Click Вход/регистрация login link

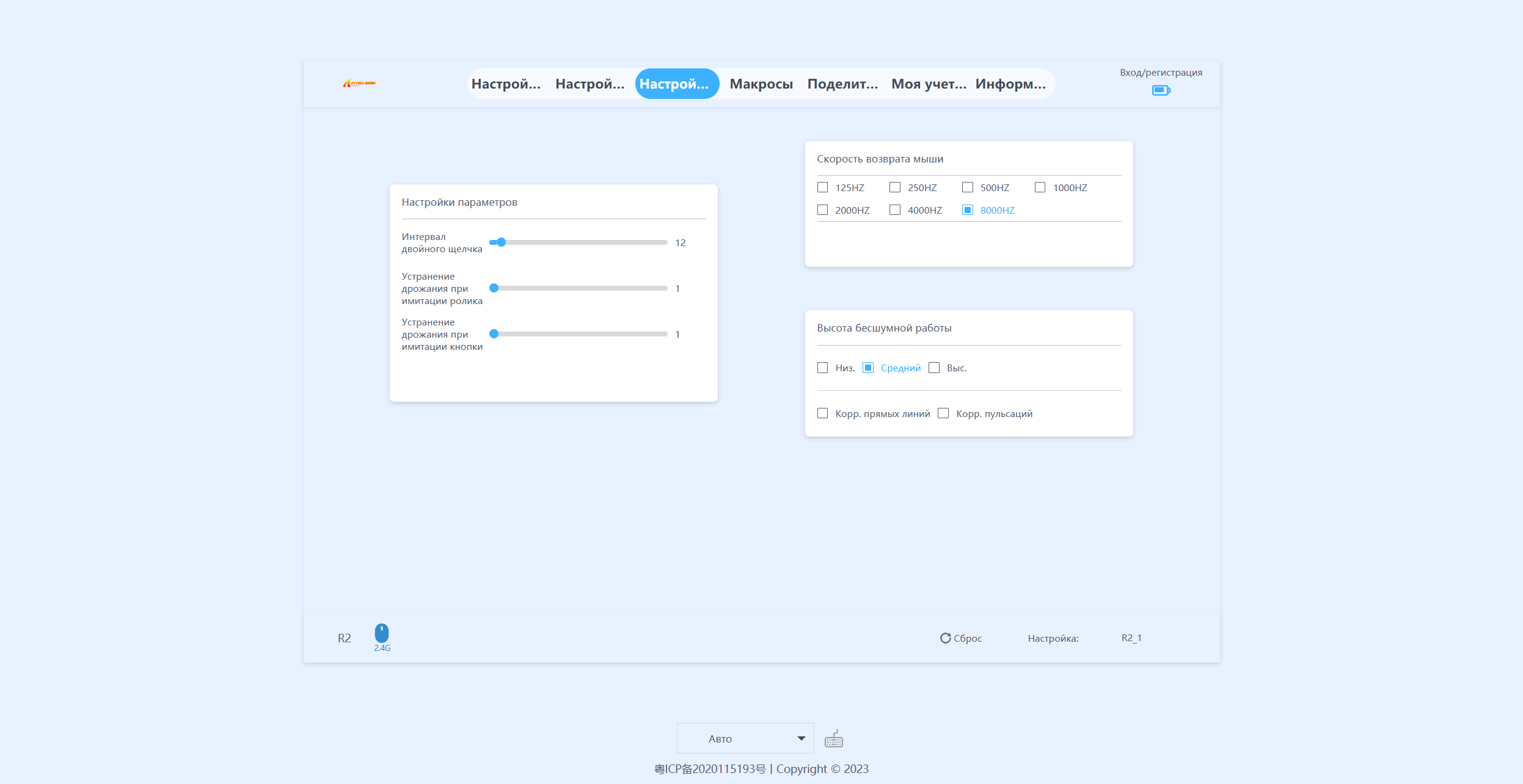tap(1161, 73)
